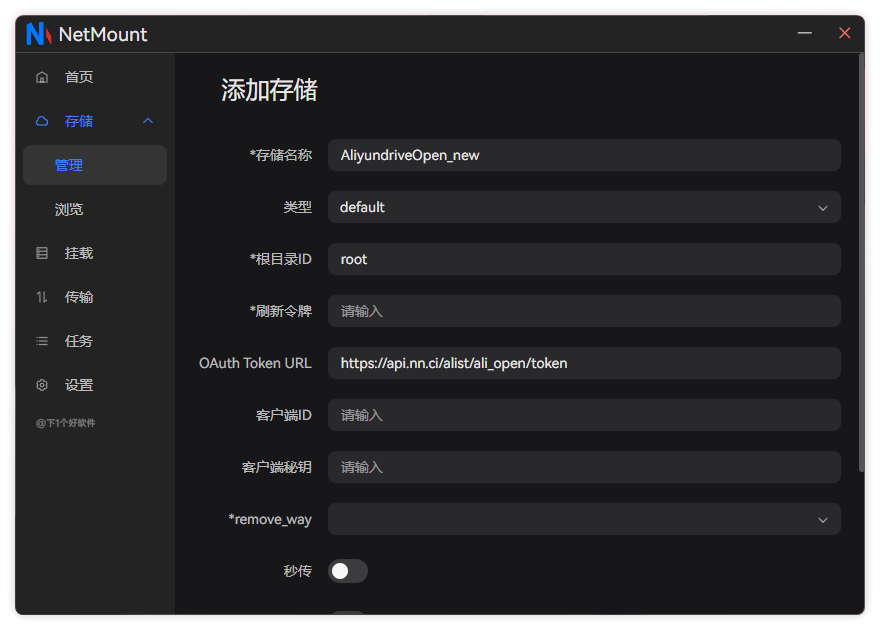Click the 添加存储 page heading
Screen dimensions: 880x630
(x=269, y=90)
